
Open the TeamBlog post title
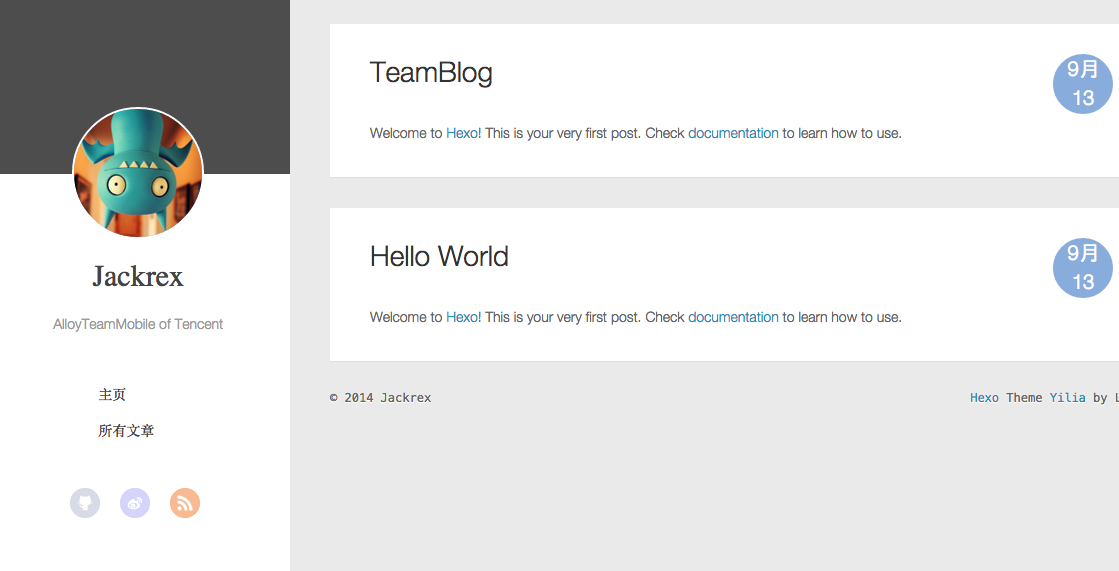coord(431,73)
